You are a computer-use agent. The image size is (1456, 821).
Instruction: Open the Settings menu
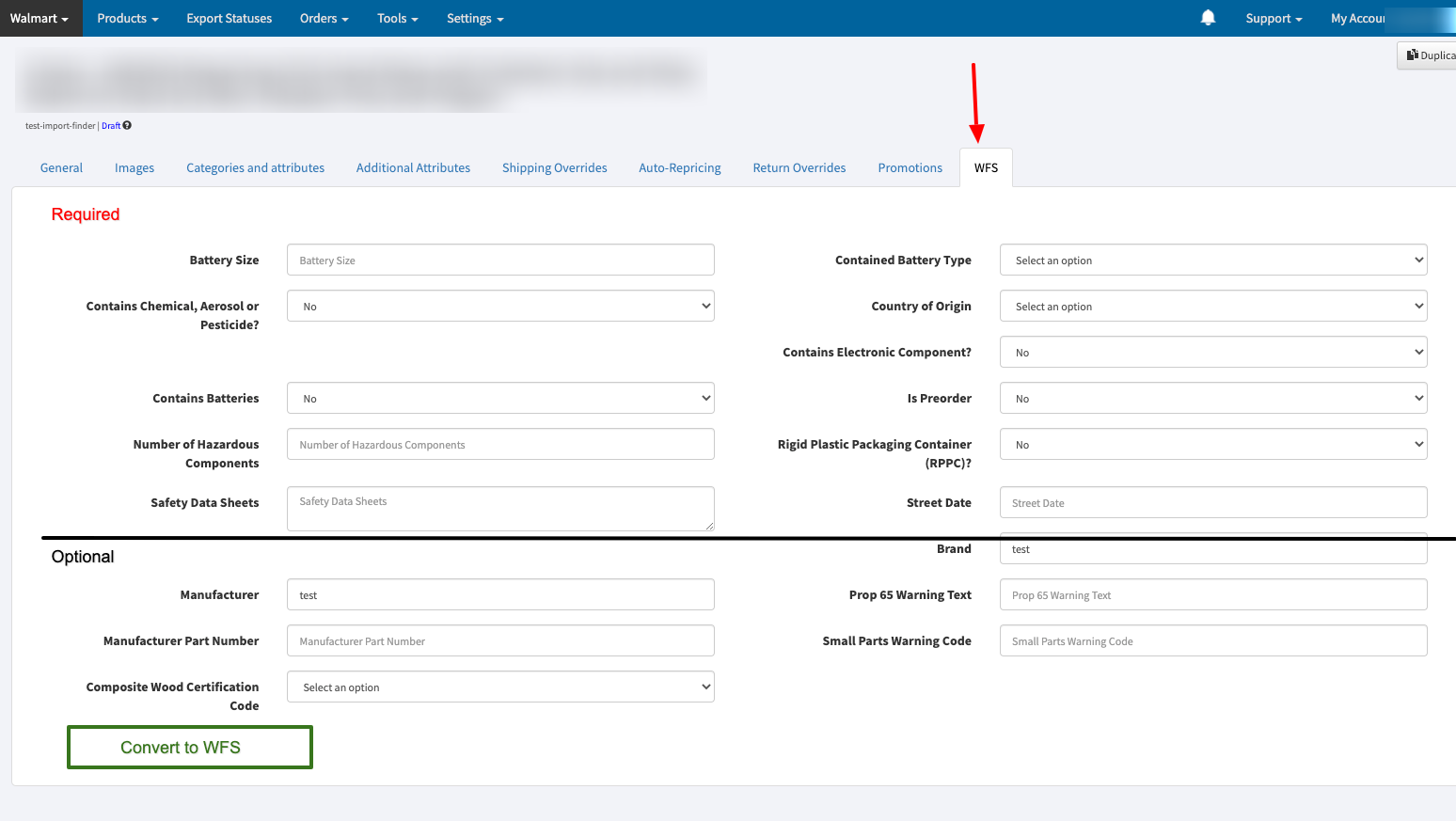pos(474,18)
